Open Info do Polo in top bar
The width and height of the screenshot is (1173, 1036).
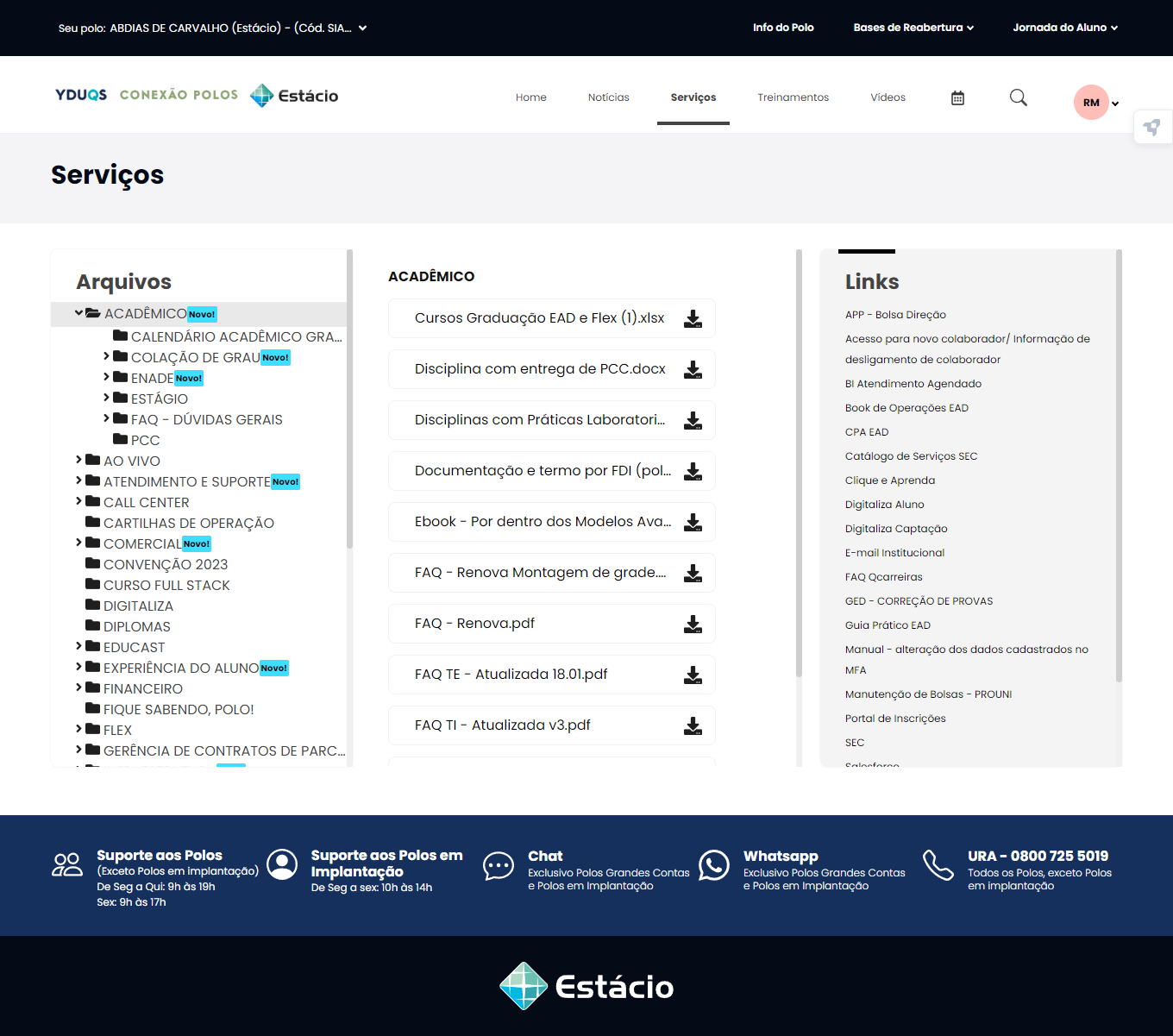(783, 28)
